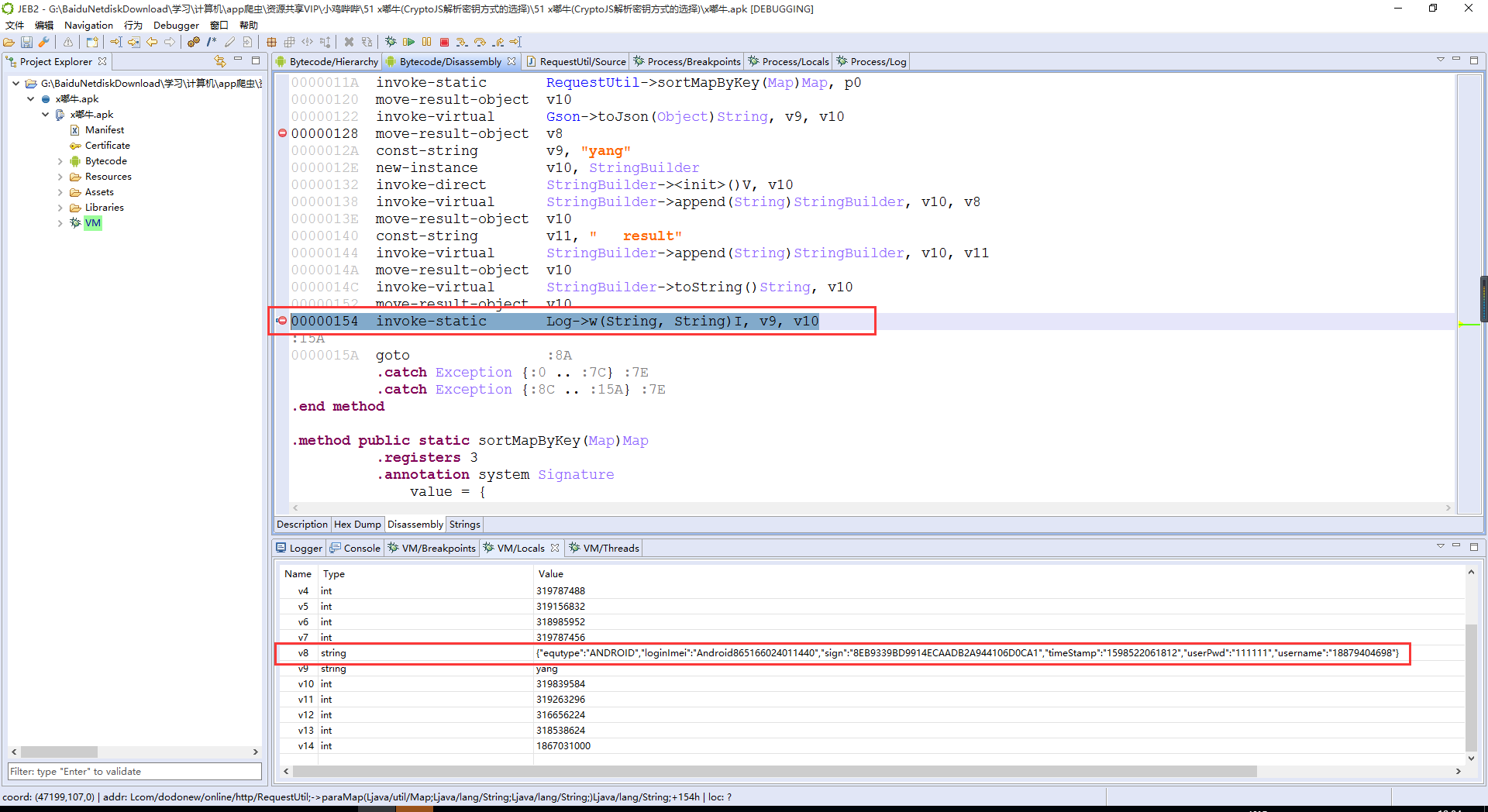Click the open file folder icon
The height and width of the screenshot is (812, 1488).
pyautogui.click(x=9, y=43)
